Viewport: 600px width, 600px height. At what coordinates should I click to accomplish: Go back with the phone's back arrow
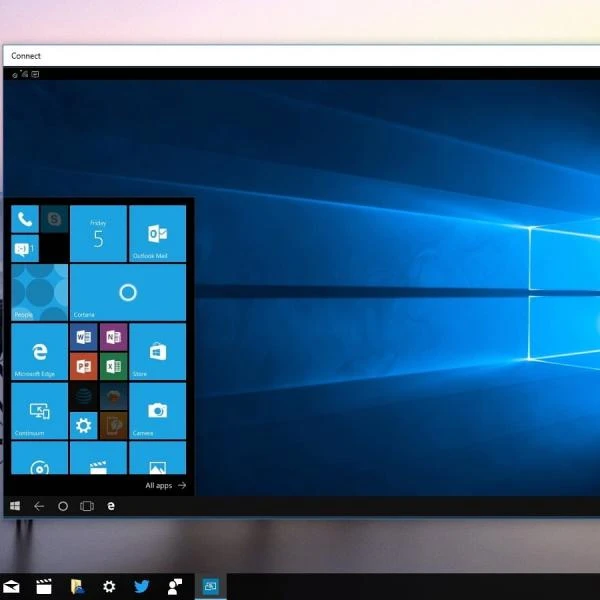39,506
